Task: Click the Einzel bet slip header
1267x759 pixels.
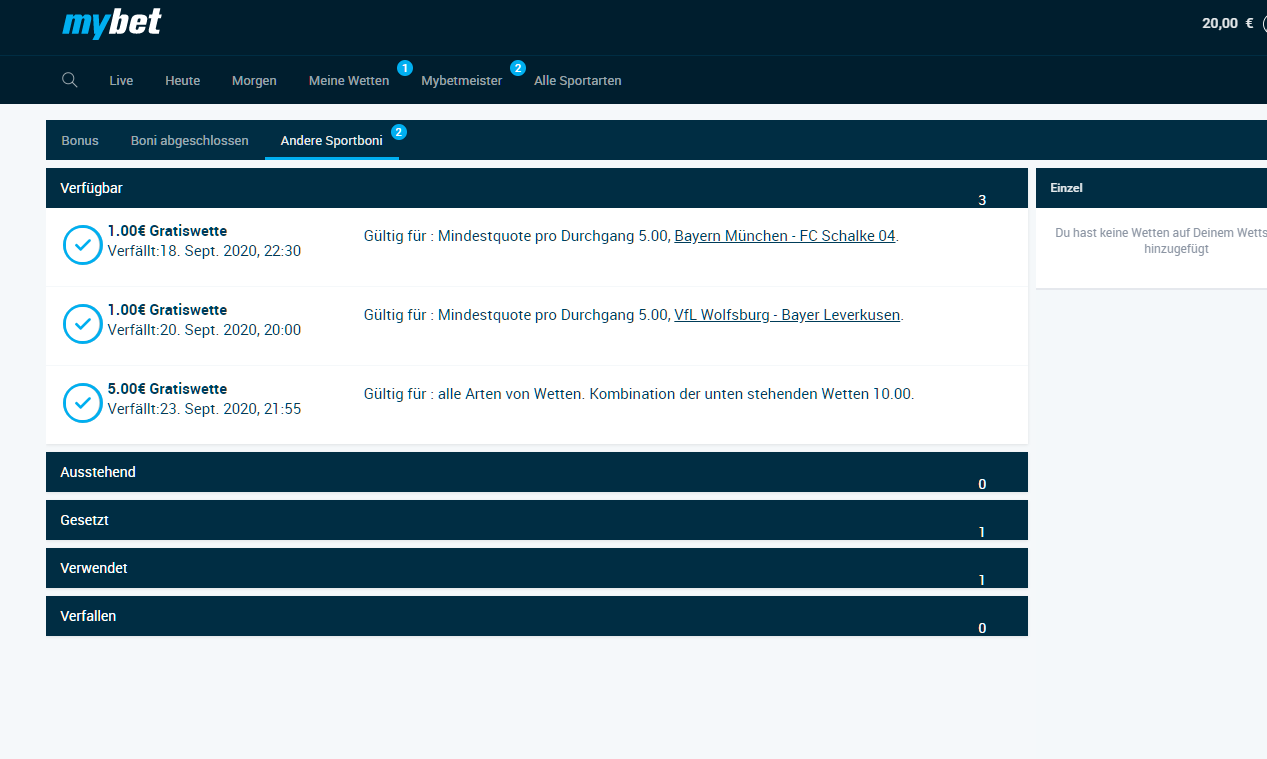Action: [1151, 188]
